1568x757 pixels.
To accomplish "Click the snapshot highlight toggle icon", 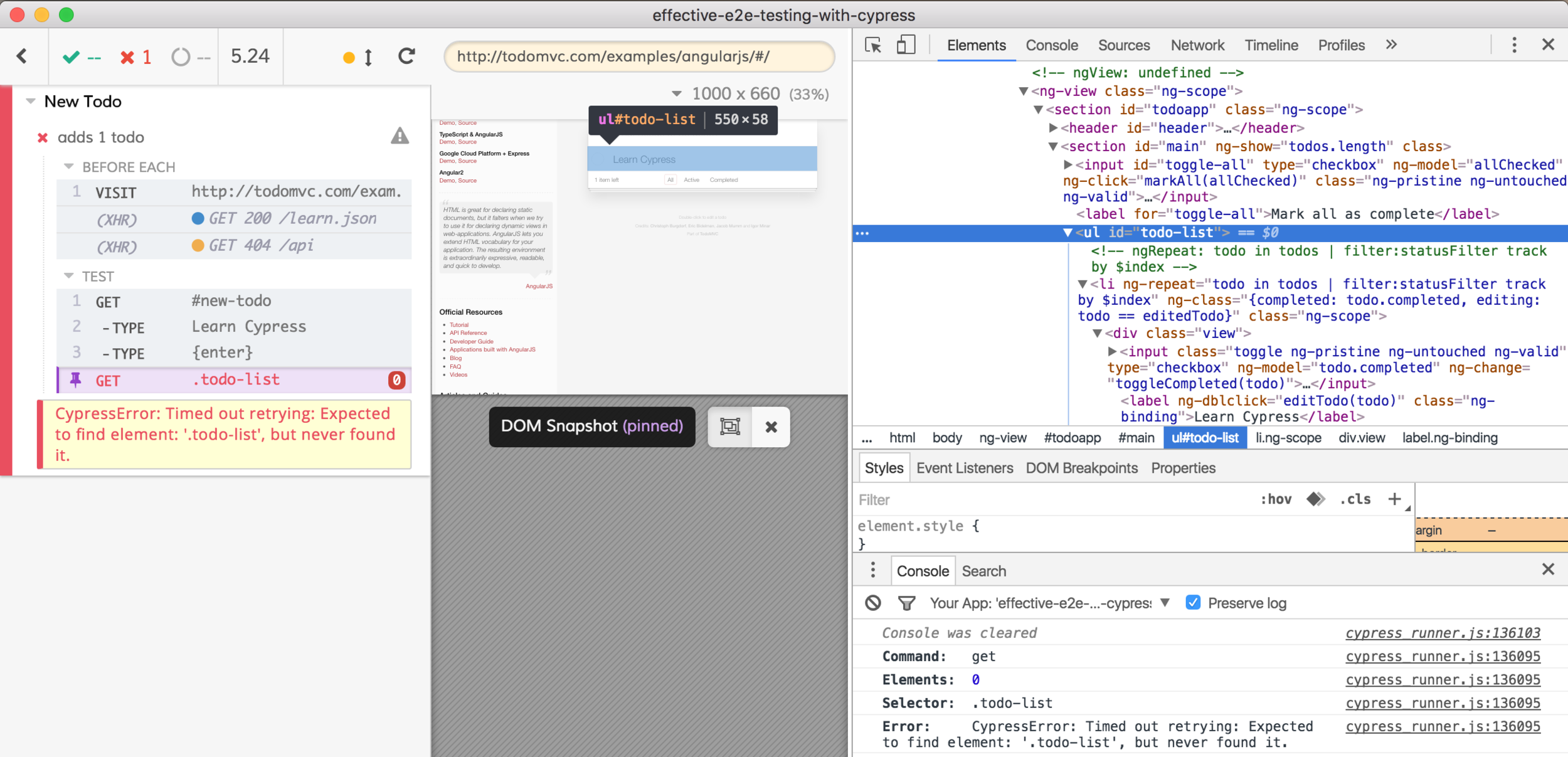I will (729, 427).
